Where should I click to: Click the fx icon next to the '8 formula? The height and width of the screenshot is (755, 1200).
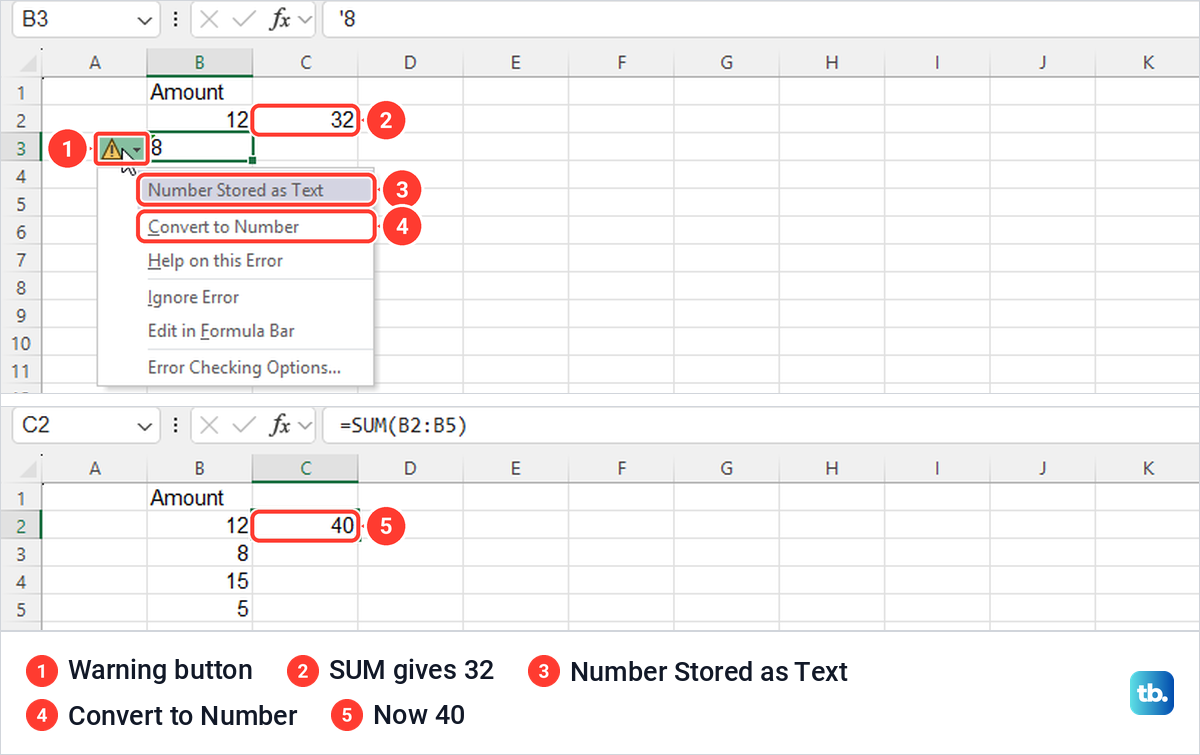[281, 19]
